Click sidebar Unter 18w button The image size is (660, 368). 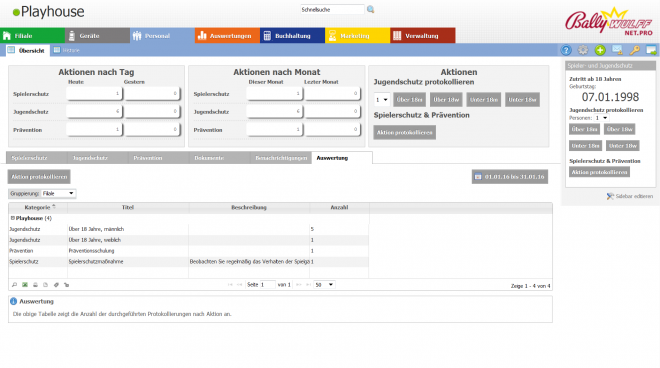[x=623, y=146]
